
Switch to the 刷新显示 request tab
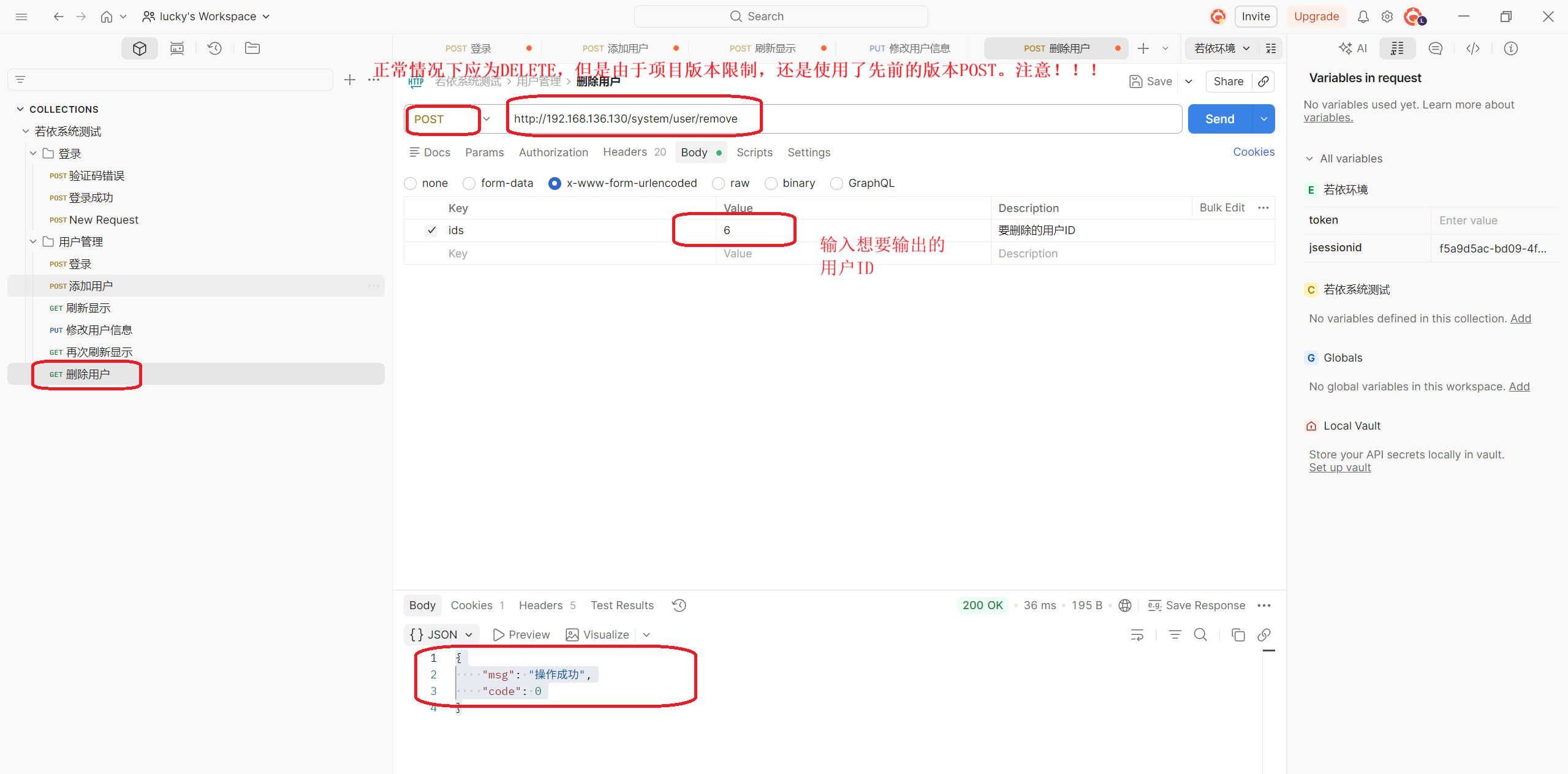(x=762, y=48)
